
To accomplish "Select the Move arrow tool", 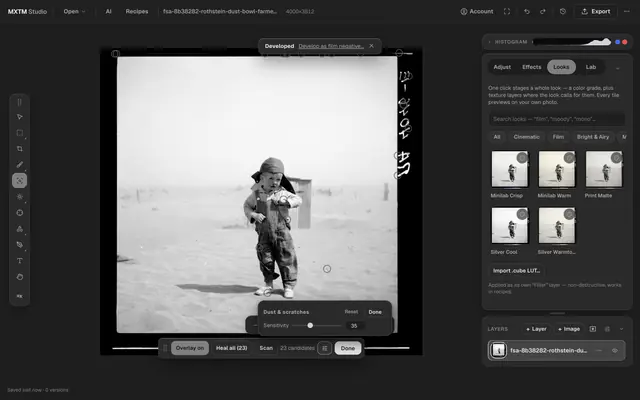I will click(x=20, y=117).
